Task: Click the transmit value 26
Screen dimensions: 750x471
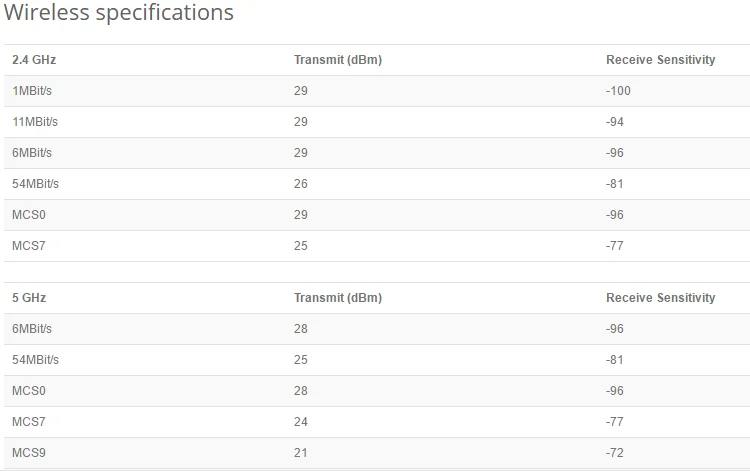Action: click(301, 184)
